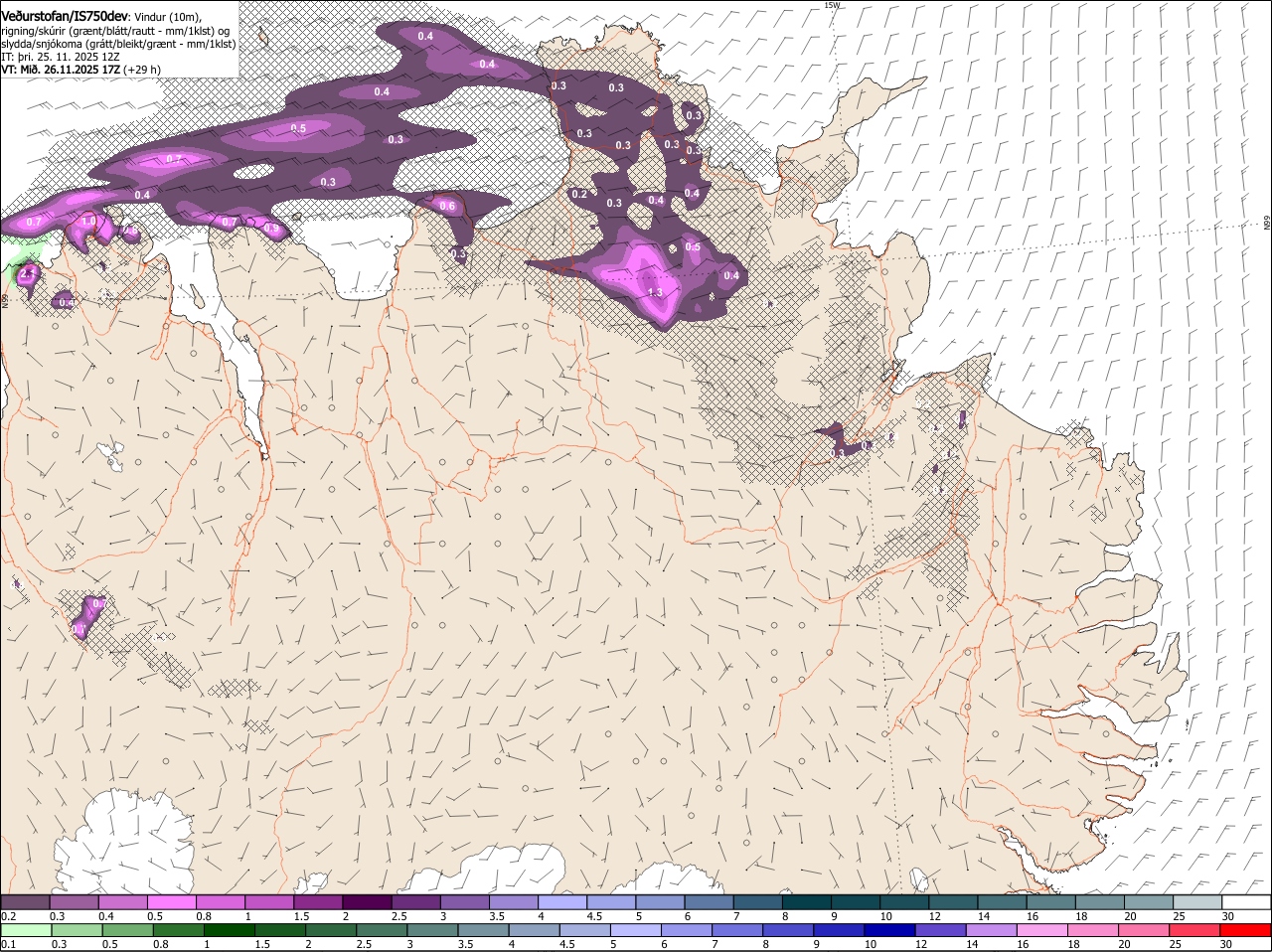
Task: Click the '0.2' precipitation value on the map
Action: (580, 194)
